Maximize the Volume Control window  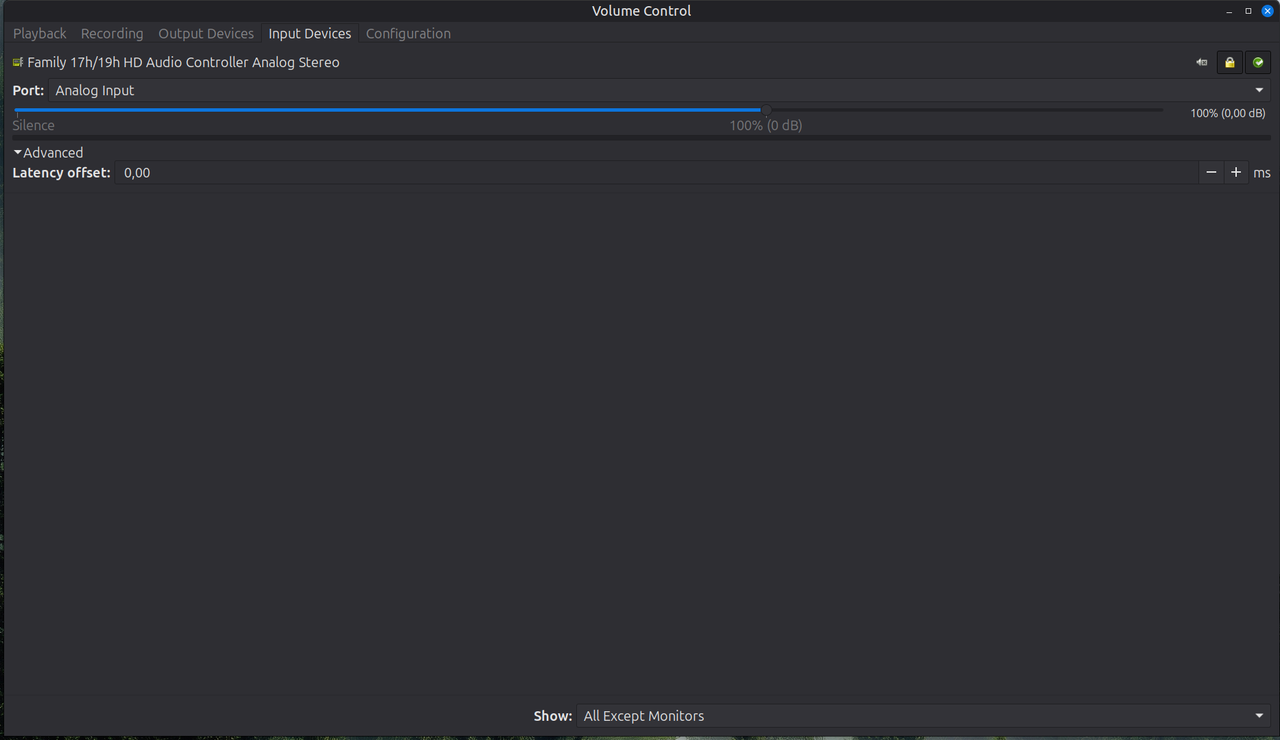pyautogui.click(x=1248, y=11)
